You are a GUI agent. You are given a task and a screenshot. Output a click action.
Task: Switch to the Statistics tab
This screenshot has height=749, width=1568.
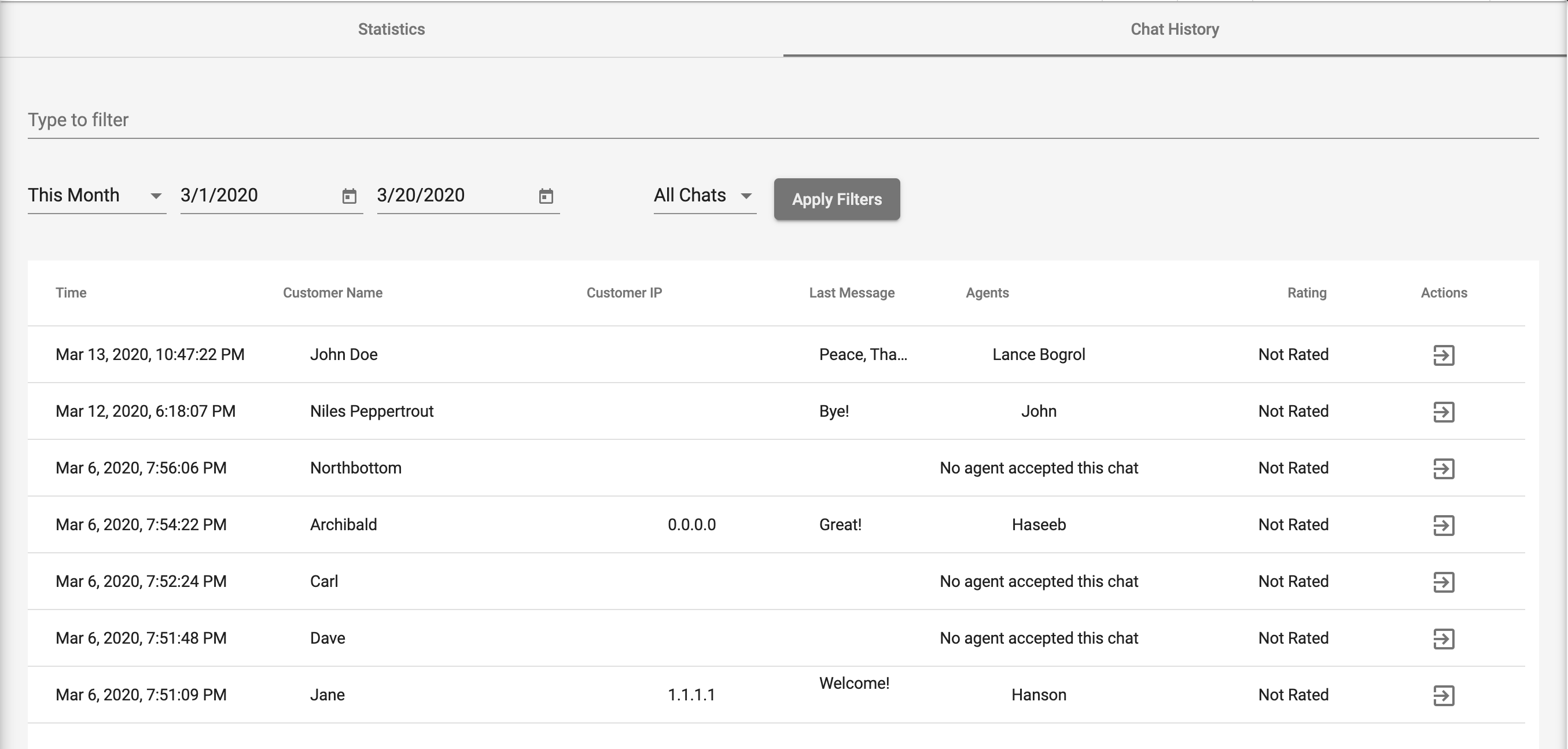coord(391,29)
